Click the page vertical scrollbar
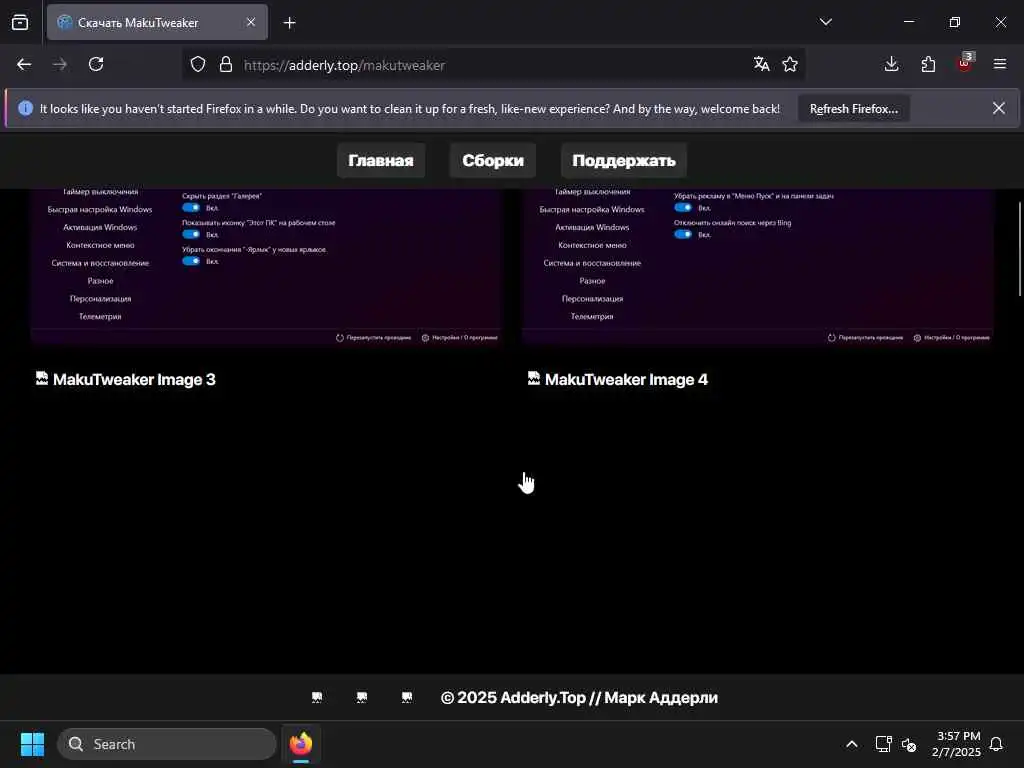 click(x=1020, y=249)
